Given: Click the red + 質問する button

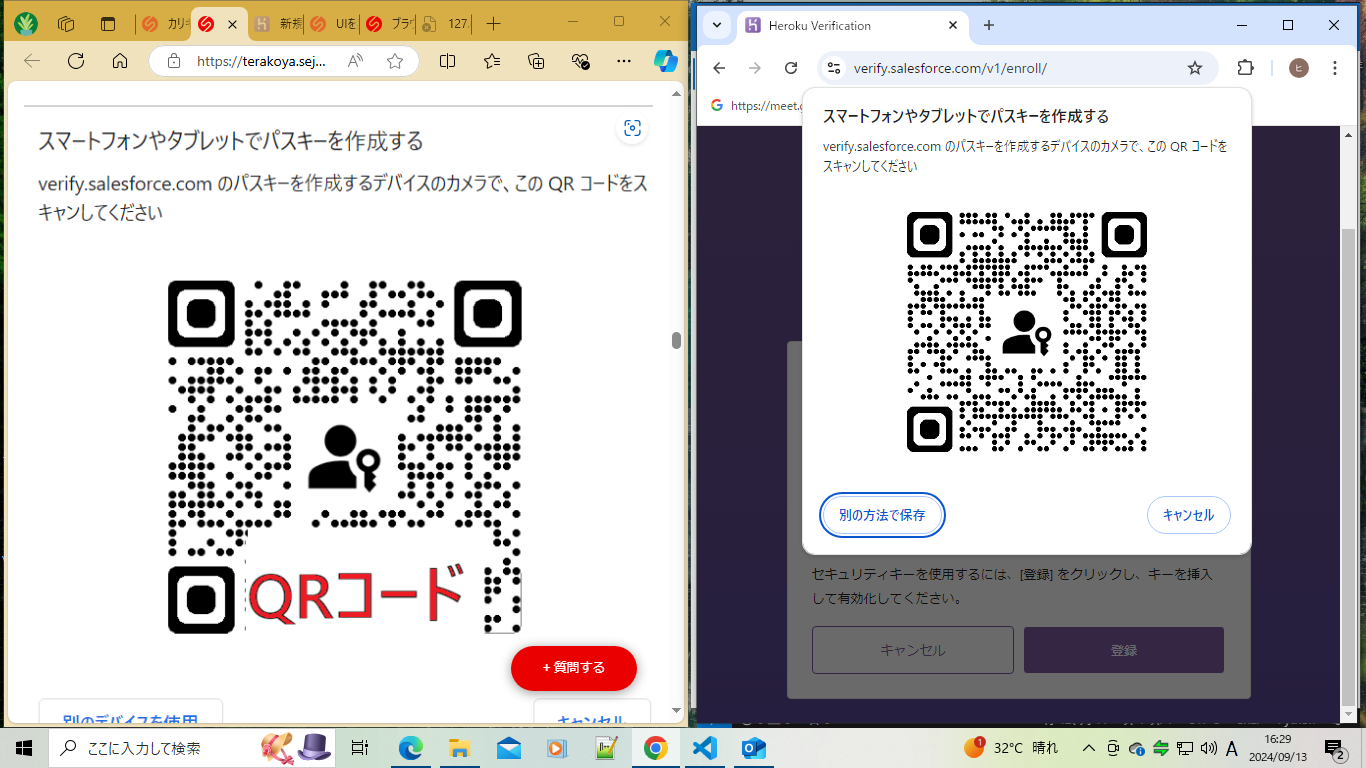Looking at the screenshot, I should [573, 668].
